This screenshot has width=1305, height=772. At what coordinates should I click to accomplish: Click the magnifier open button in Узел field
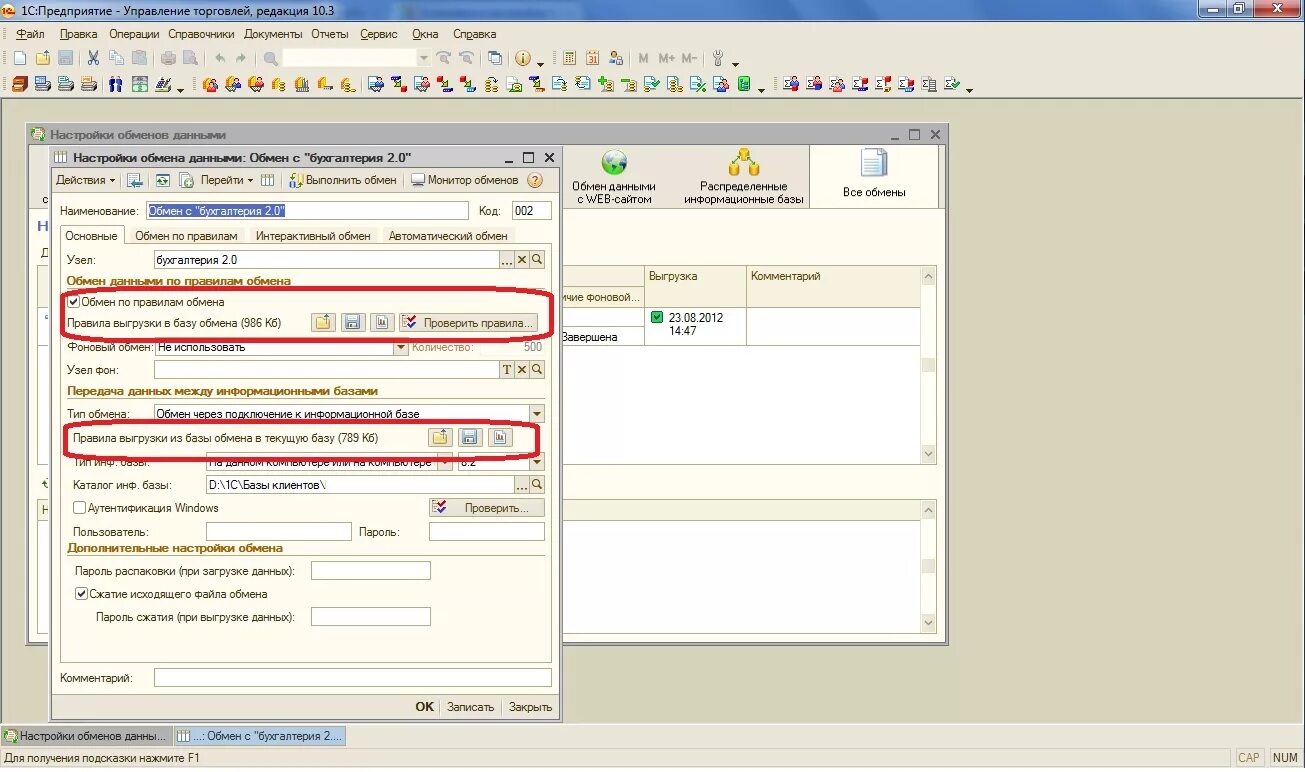click(x=537, y=260)
